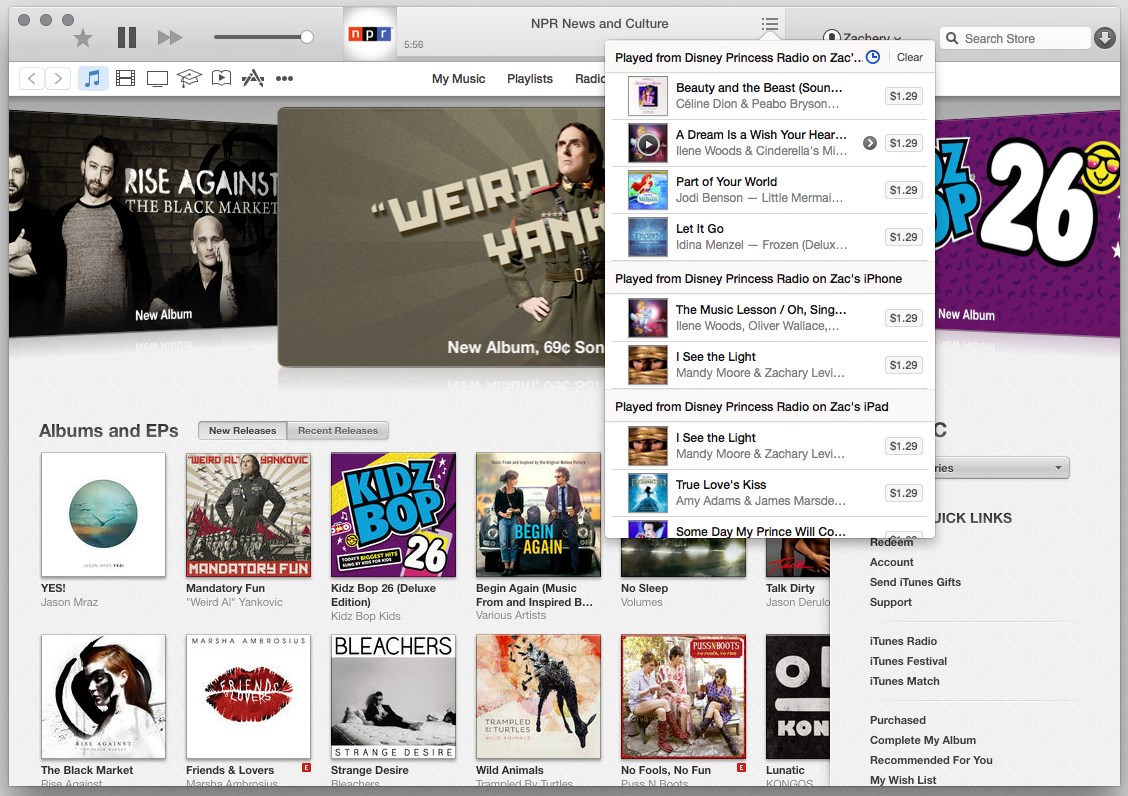Click the star icon beside the pause button

click(x=83, y=37)
